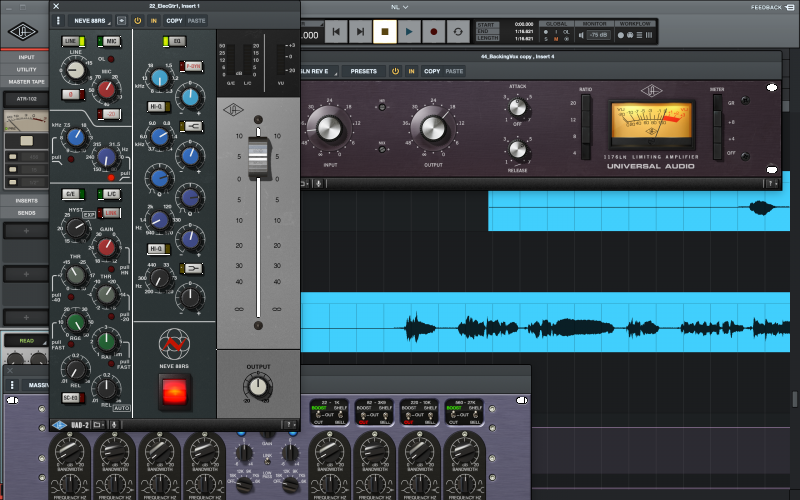Click the 1176LN INPUT knob
Viewport: 800px width, 500px height.
click(x=329, y=128)
